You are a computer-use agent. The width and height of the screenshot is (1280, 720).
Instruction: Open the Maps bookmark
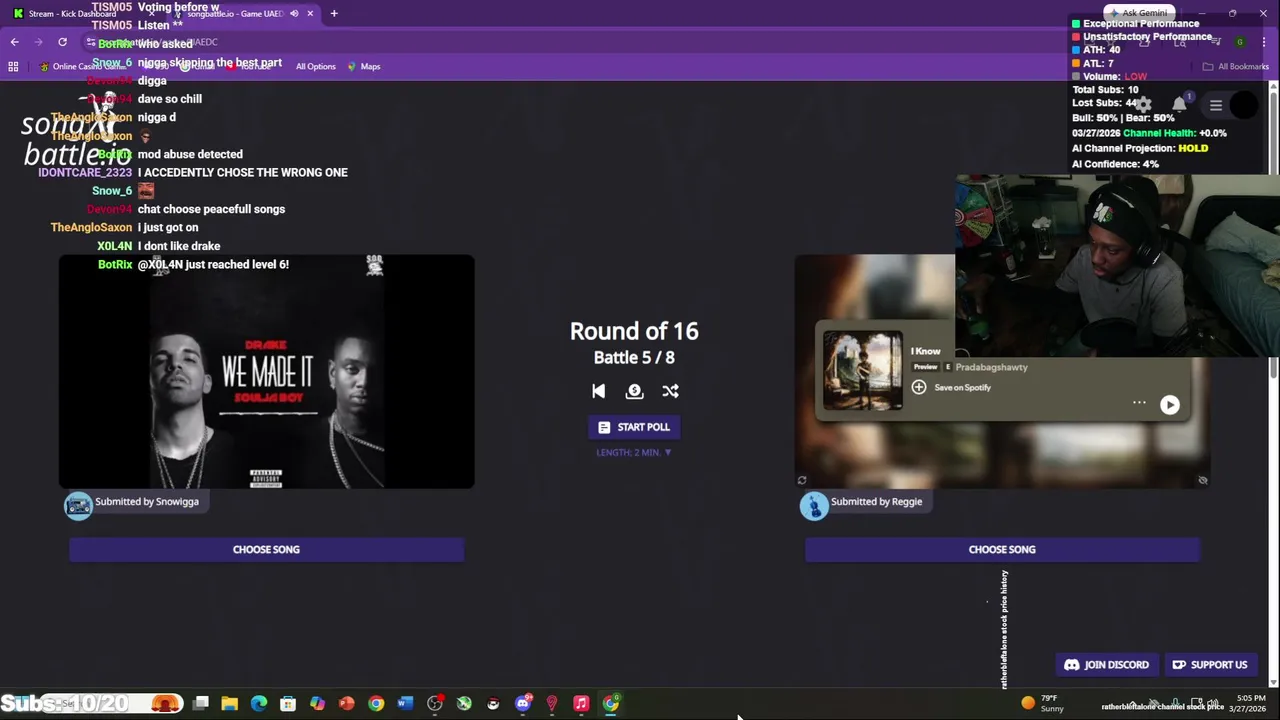click(364, 67)
